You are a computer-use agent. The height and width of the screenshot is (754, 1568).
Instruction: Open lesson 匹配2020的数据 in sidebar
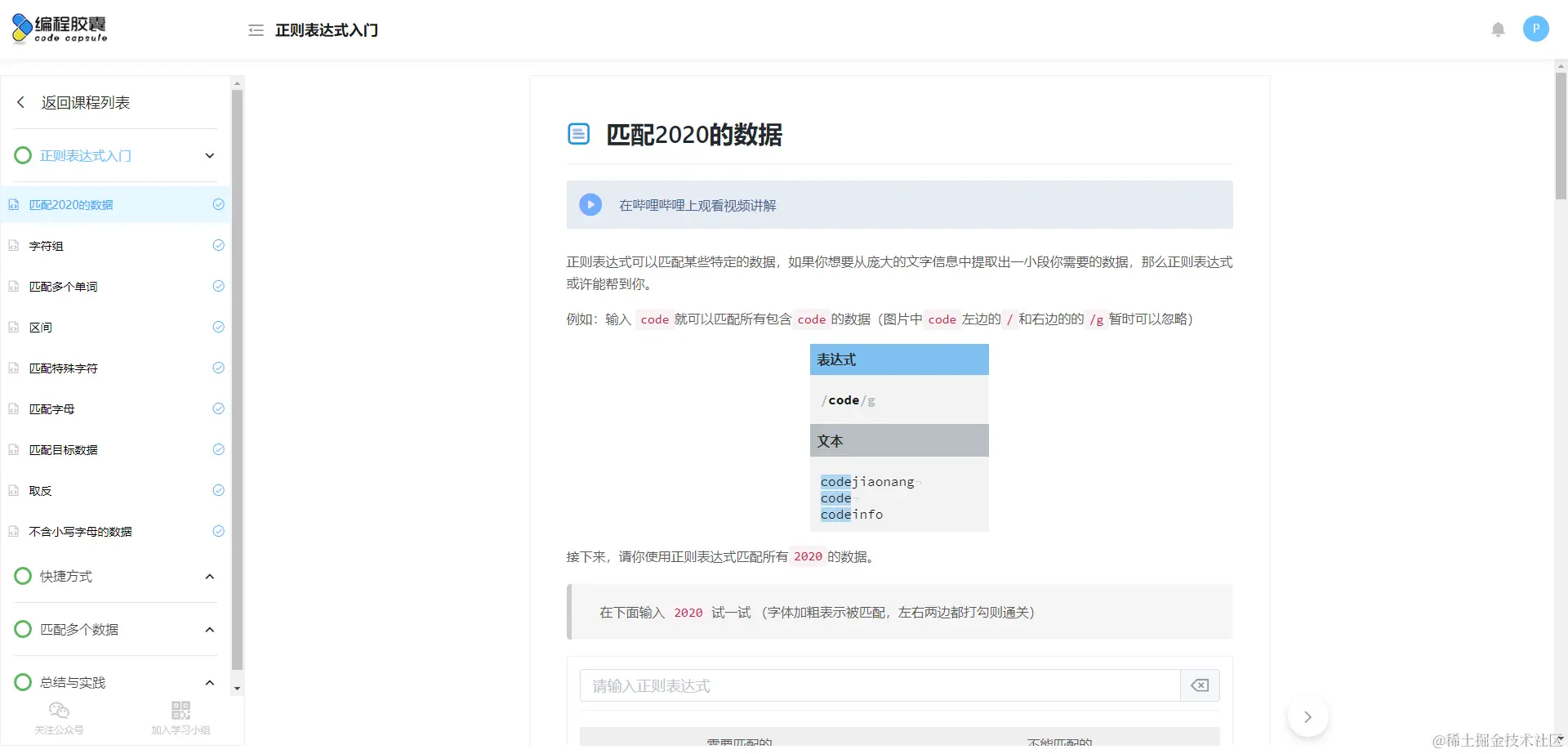click(x=71, y=205)
